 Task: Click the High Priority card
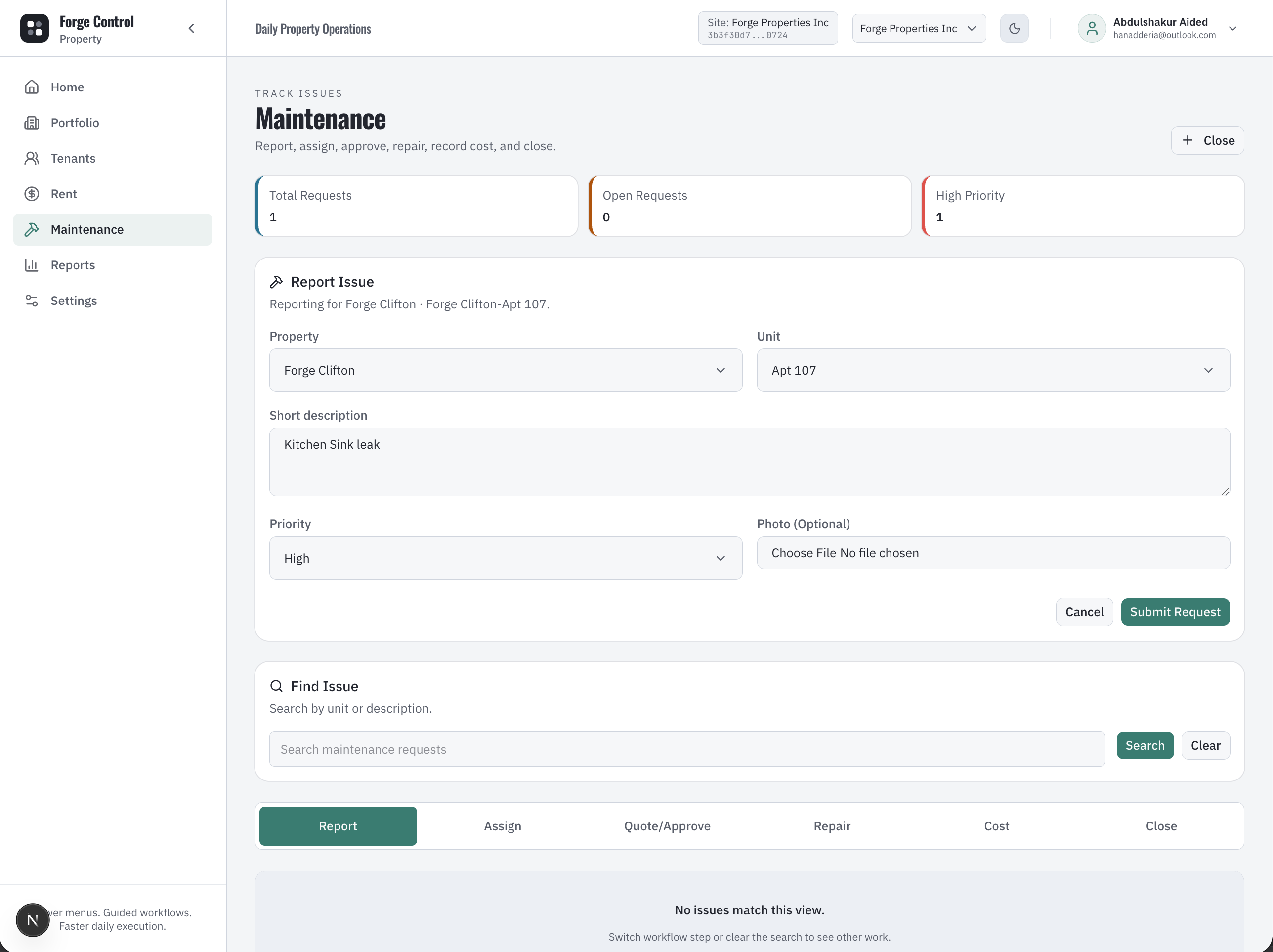tap(1083, 206)
